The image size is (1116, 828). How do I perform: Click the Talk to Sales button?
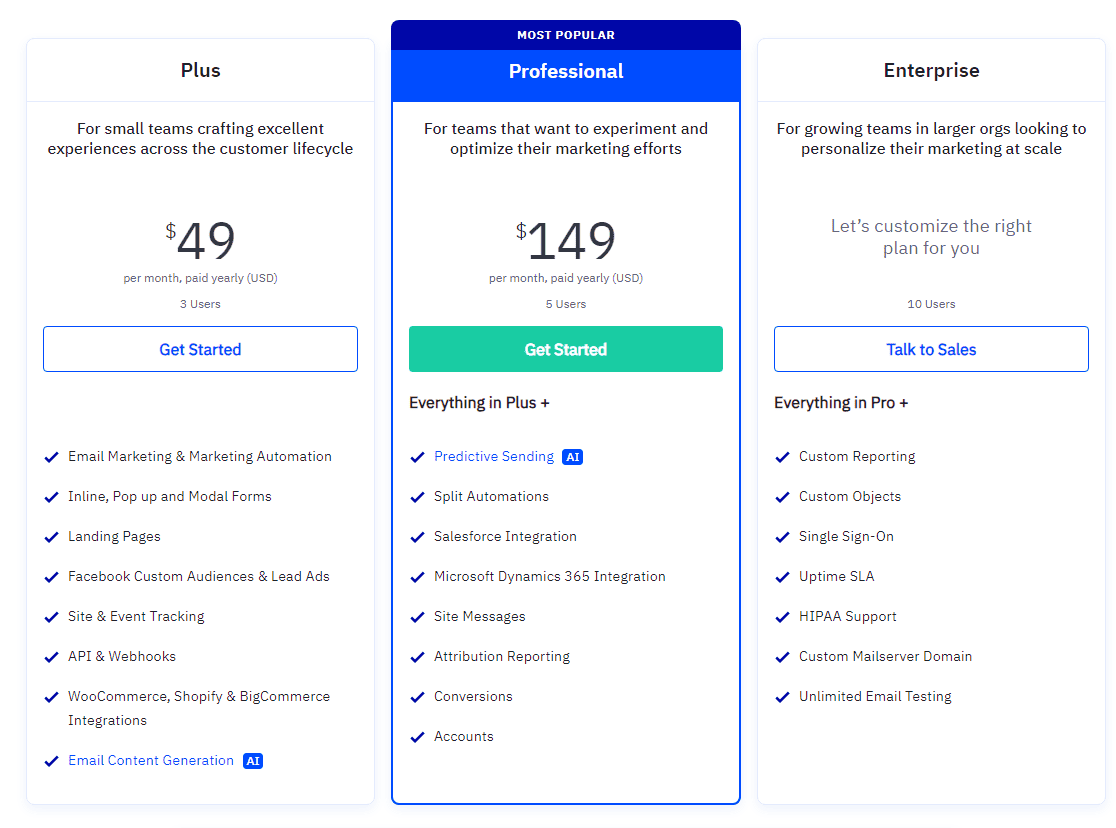pos(931,349)
